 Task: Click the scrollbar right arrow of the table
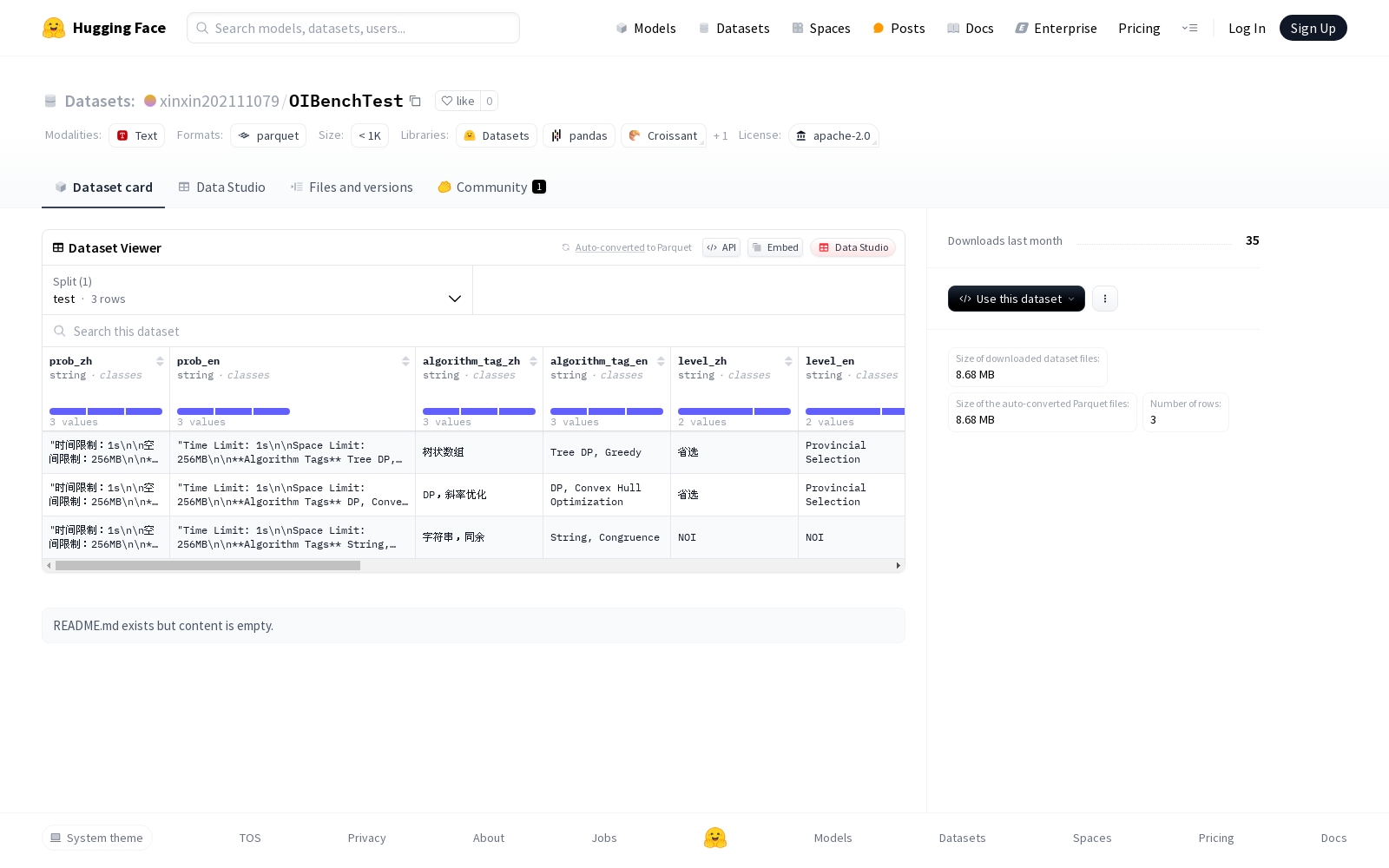(898, 566)
